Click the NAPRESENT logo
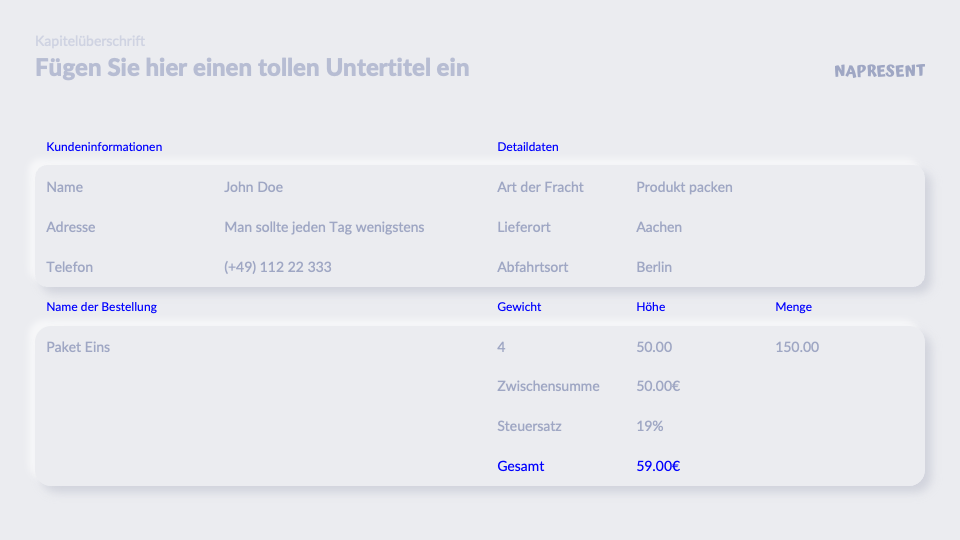This screenshot has width=960, height=540. coord(879,71)
